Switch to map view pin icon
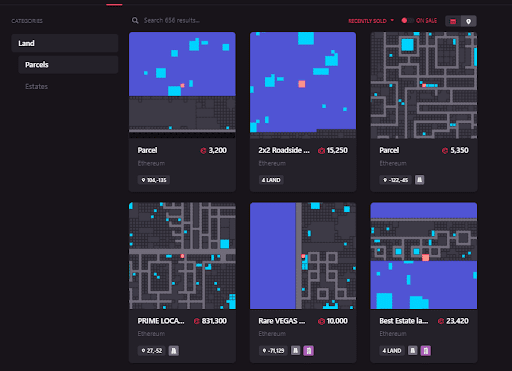Screen dimensions: 512x371 [468, 21]
